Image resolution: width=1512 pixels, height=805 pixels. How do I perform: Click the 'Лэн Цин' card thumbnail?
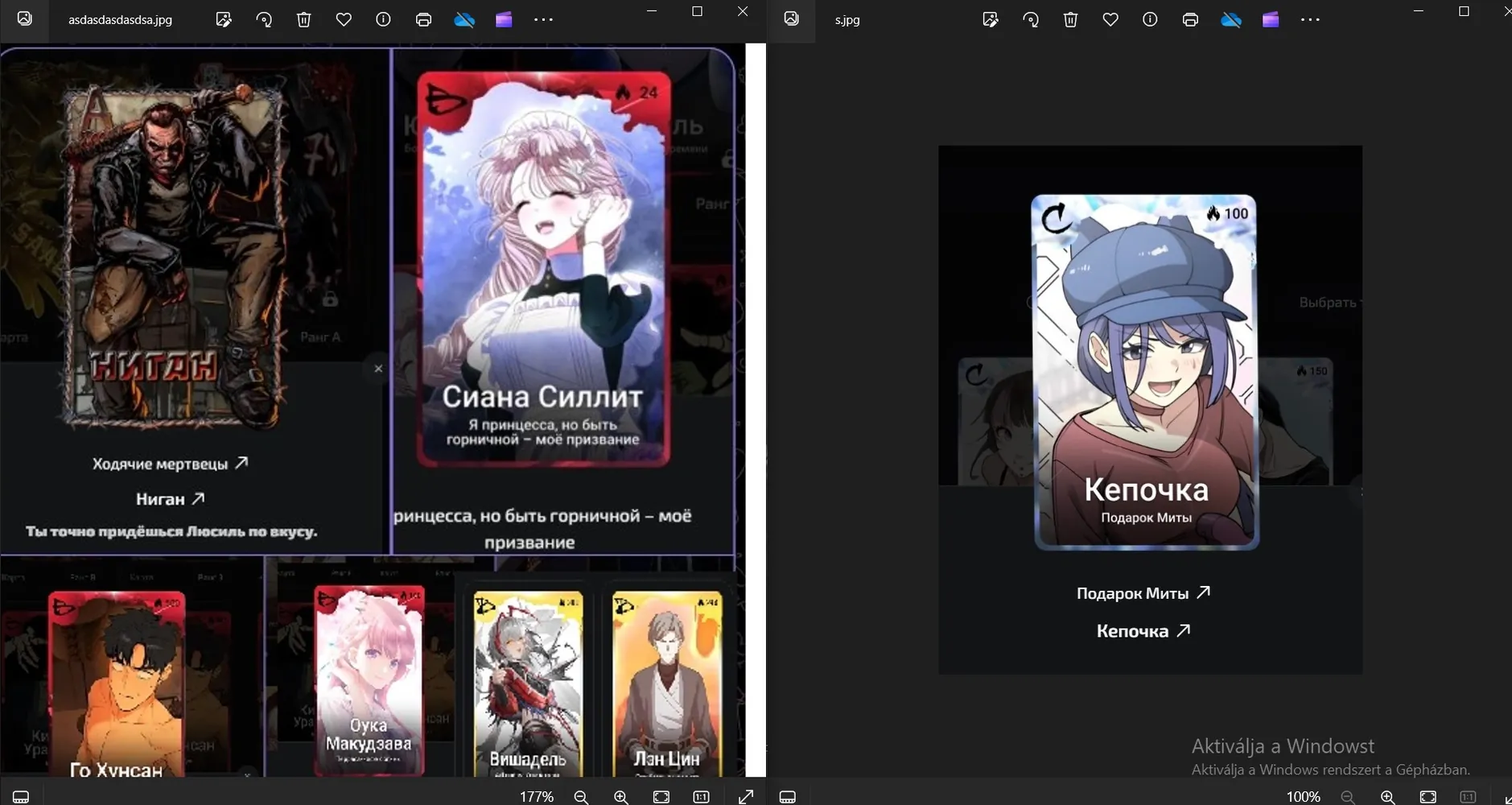[666, 684]
